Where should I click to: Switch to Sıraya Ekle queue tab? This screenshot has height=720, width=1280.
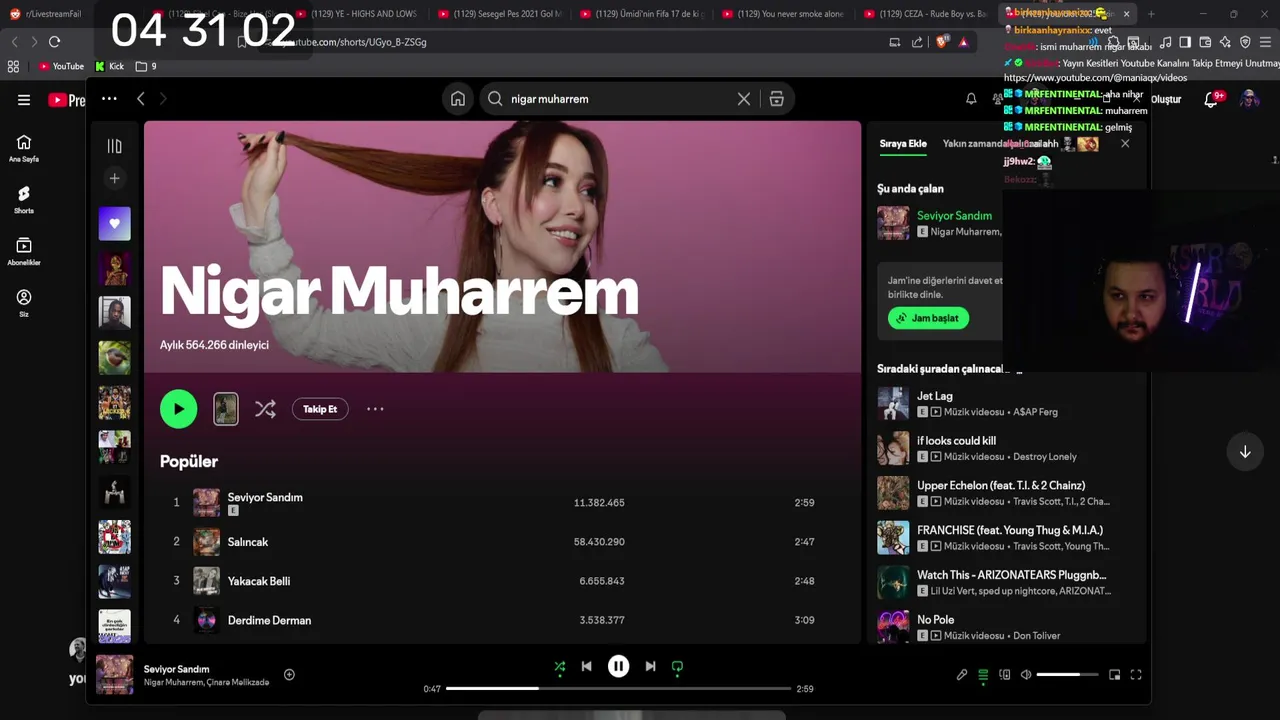point(903,144)
